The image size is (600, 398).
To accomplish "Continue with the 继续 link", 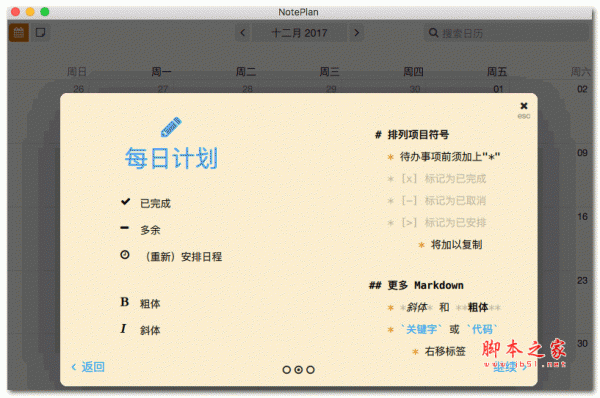I will pos(510,367).
